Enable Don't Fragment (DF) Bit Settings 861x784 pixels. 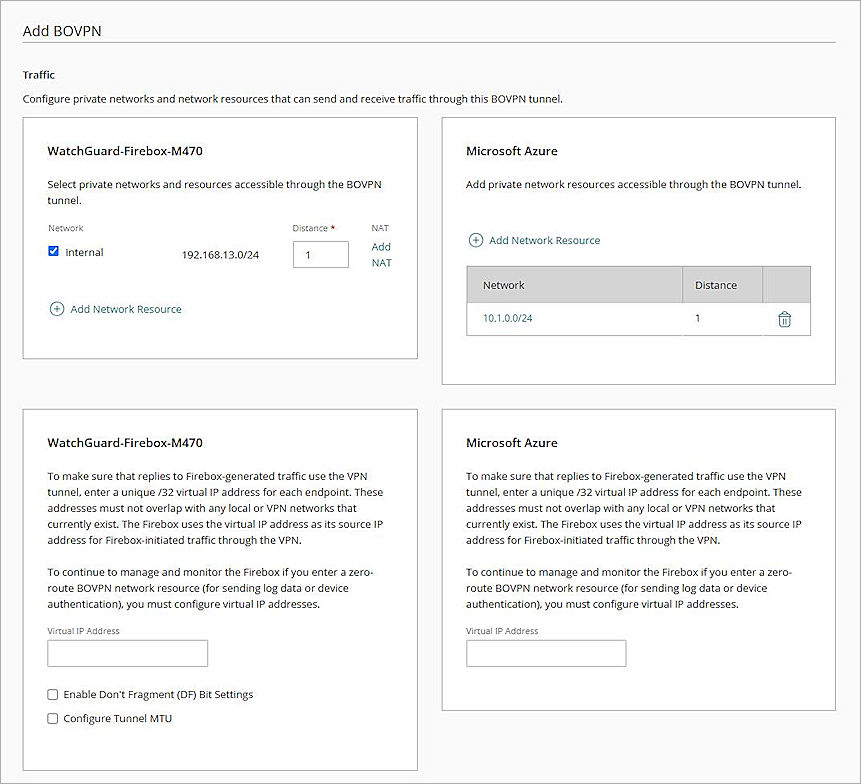coord(53,694)
